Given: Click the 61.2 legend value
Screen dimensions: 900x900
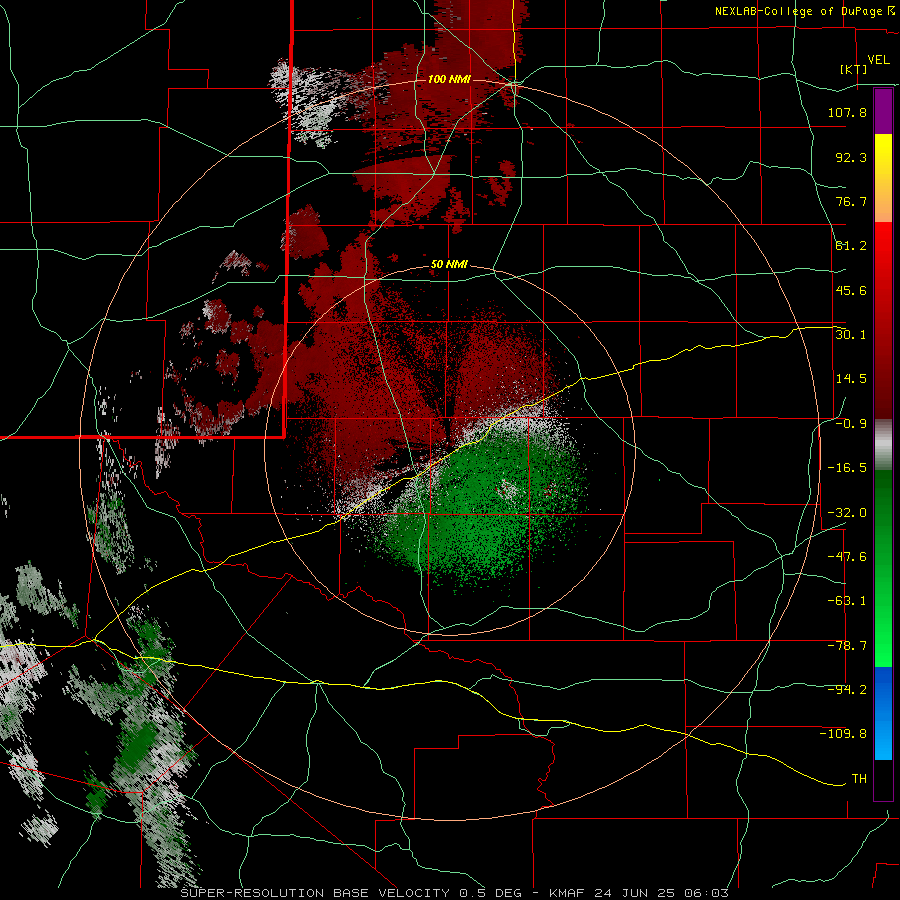Looking at the screenshot, I should tap(851, 246).
